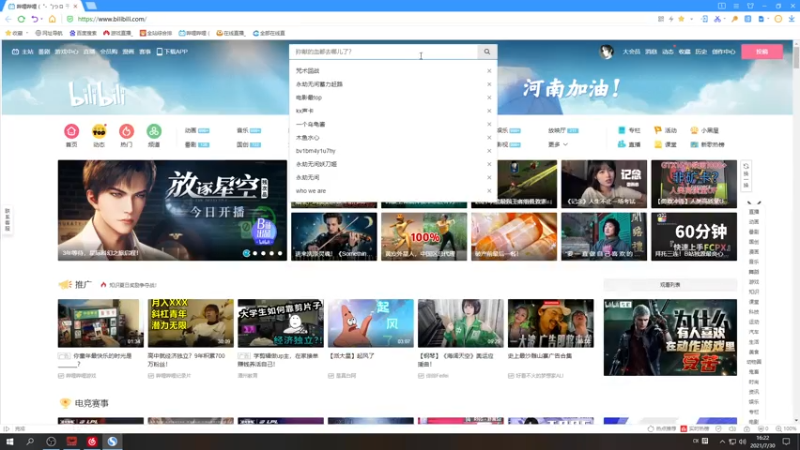Pick the '电影最top' history suggestion

click(x=309, y=97)
